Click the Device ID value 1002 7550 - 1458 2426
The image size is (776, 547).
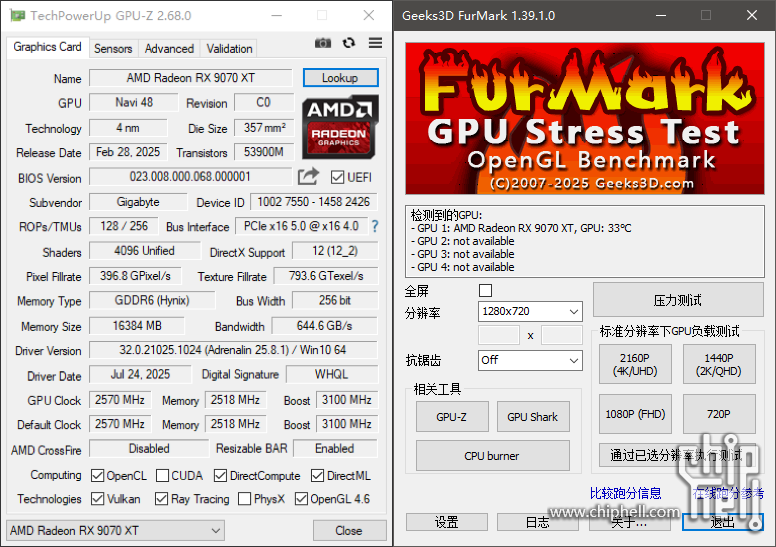tap(314, 202)
